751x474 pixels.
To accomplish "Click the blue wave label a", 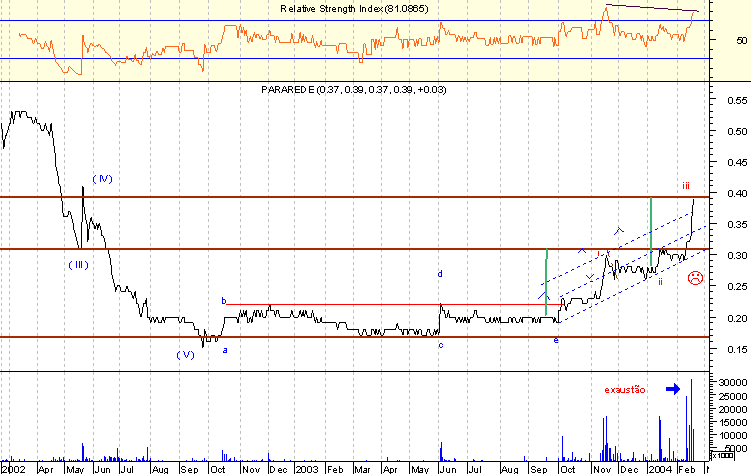I will pyautogui.click(x=225, y=350).
